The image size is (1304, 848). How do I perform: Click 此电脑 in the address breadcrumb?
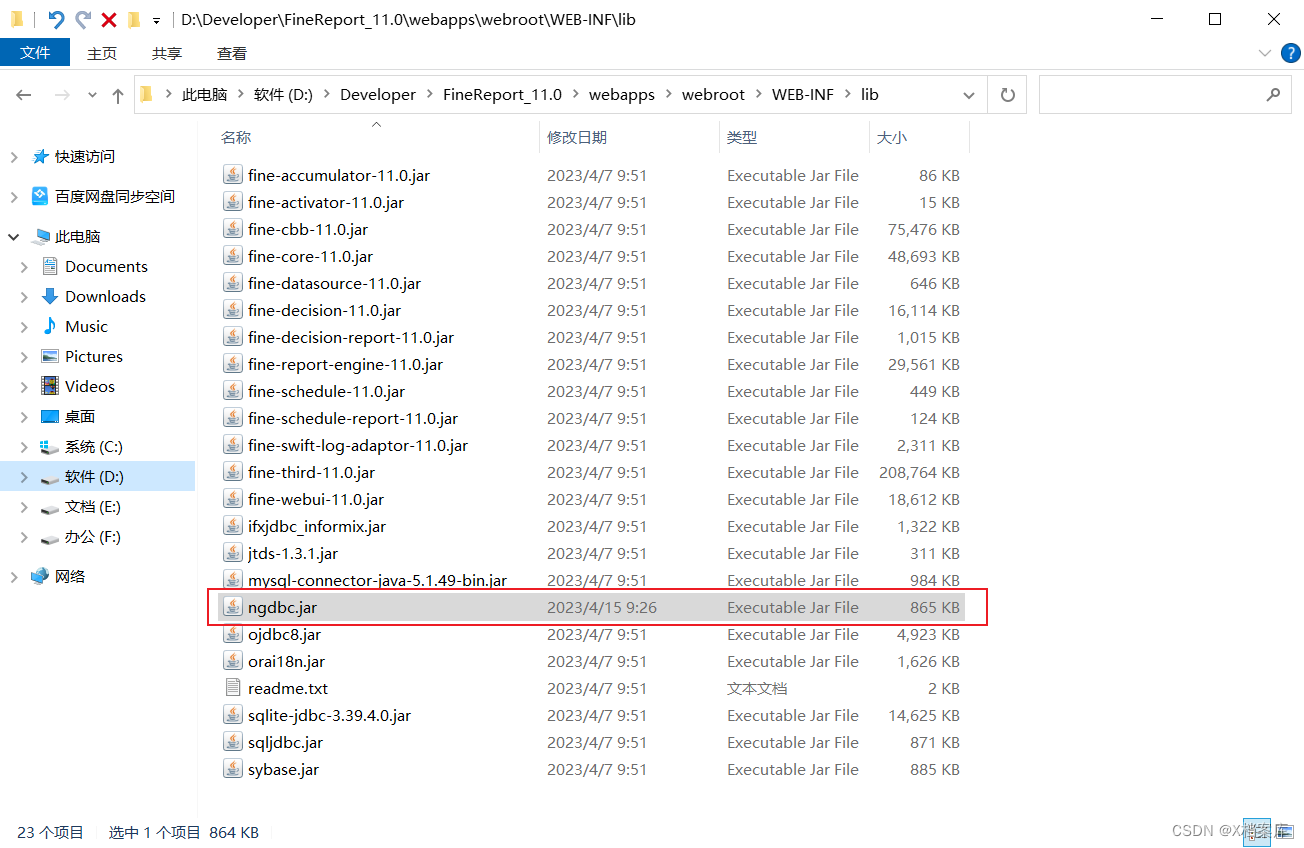204,94
